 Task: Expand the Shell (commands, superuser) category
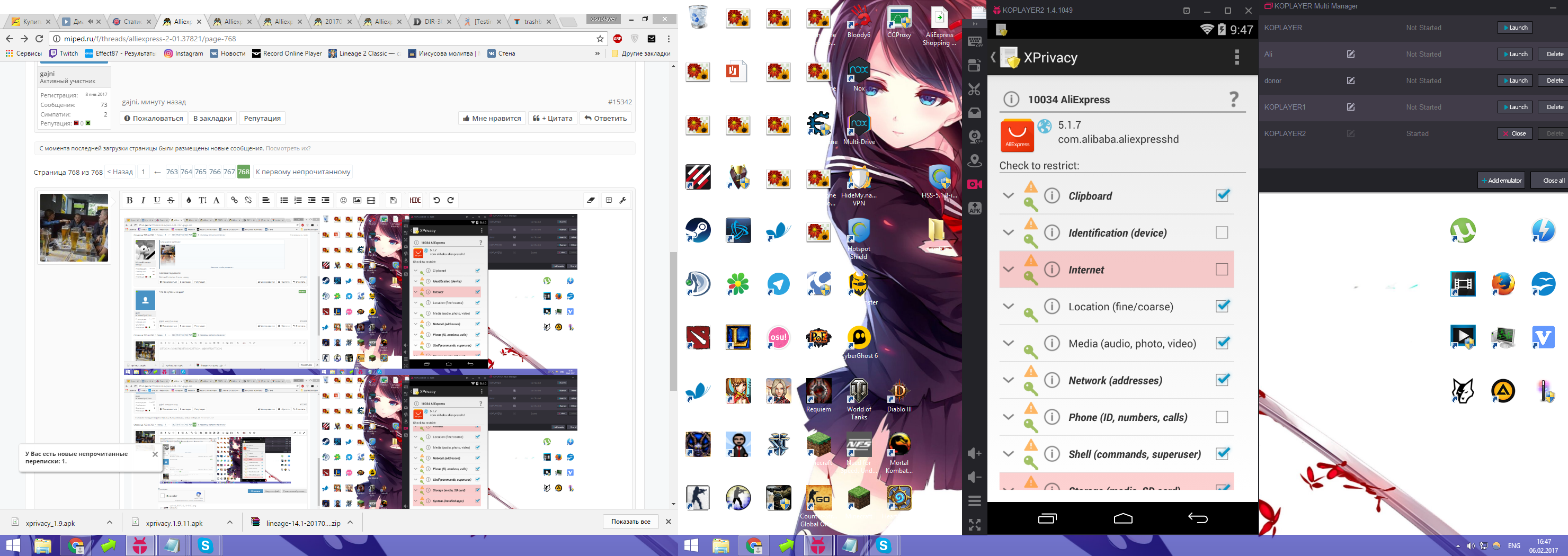[x=1009, y=454]
